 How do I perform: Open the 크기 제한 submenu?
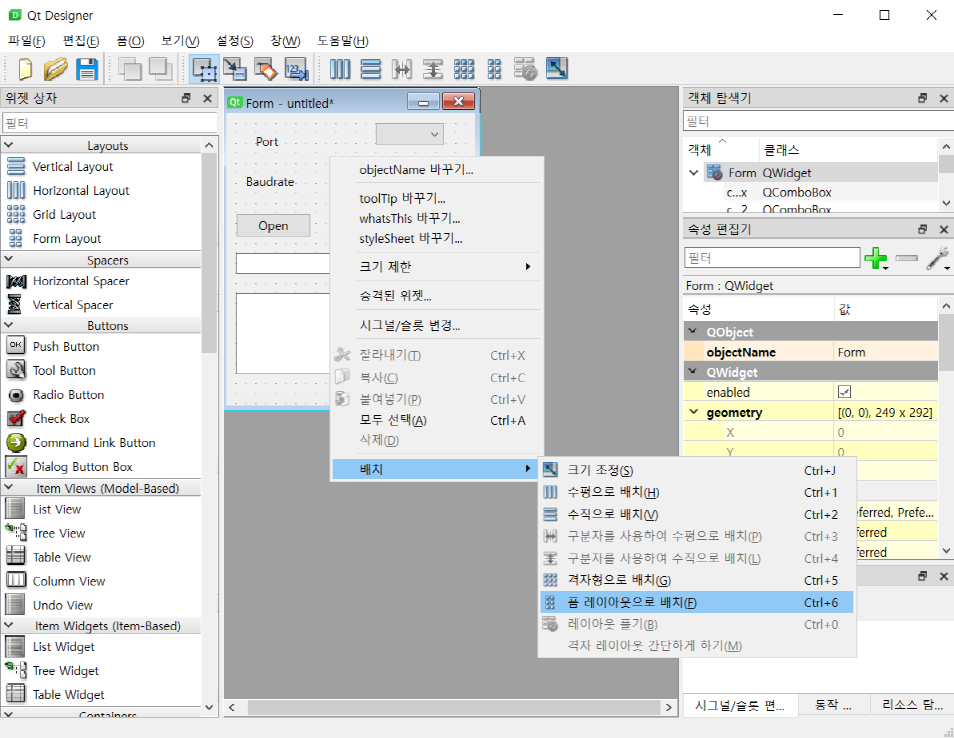[x=436, y=266]
